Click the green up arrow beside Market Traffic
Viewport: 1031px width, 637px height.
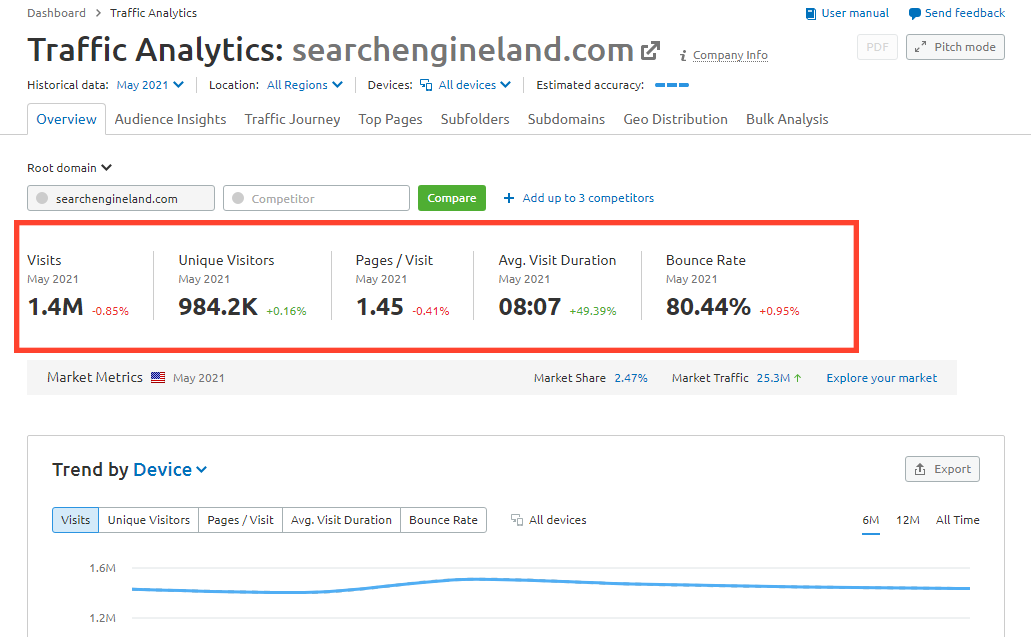pyautogui.click(x=798, y=378)
